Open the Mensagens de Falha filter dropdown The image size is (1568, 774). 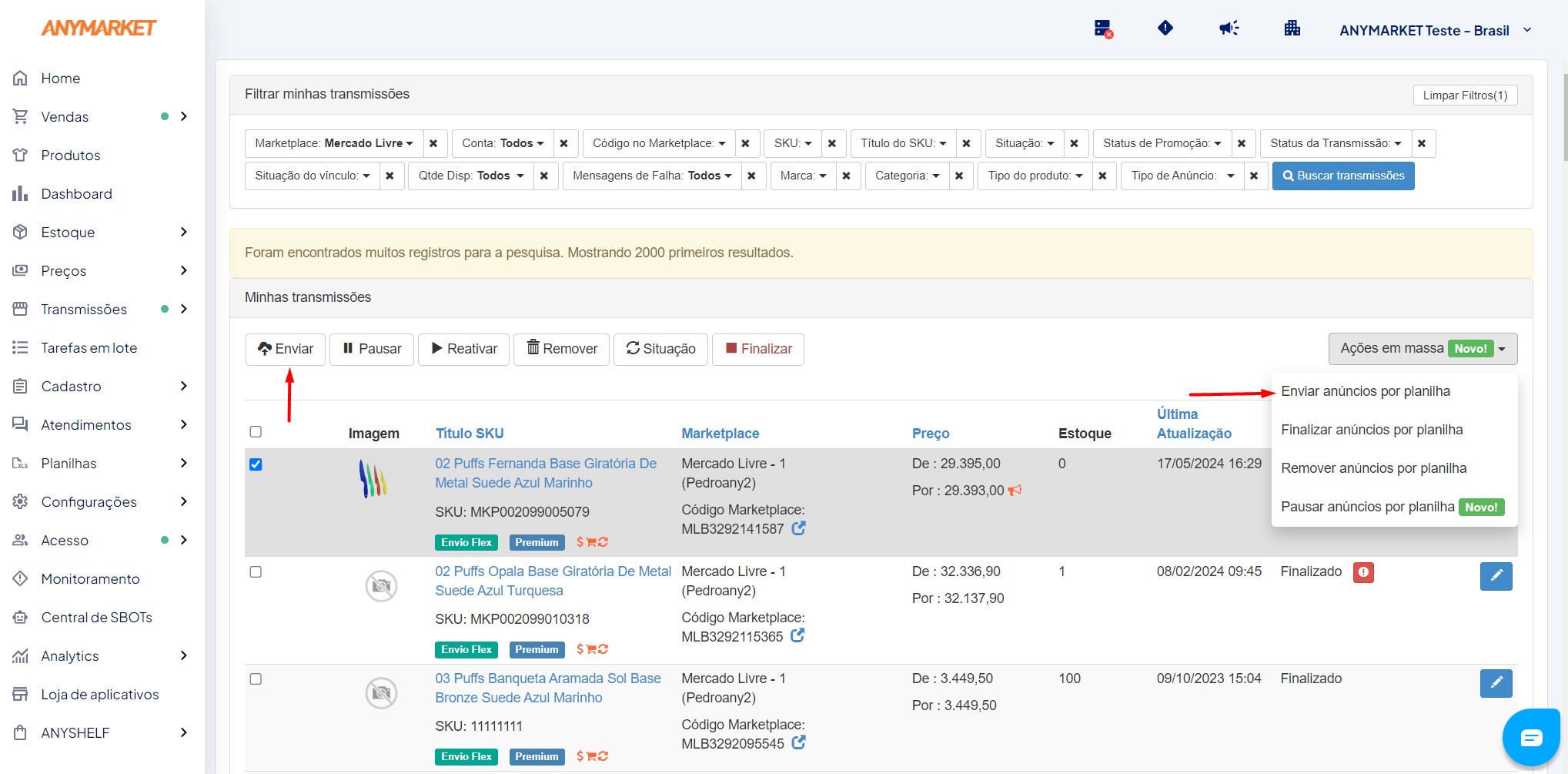pyautogui.click(x=652, y=176)
